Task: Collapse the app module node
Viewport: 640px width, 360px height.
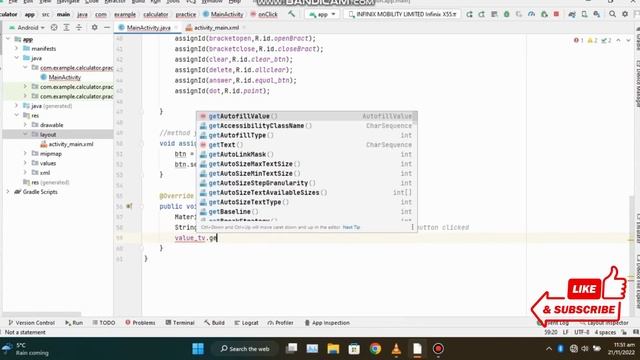Action: coord(8,39)
